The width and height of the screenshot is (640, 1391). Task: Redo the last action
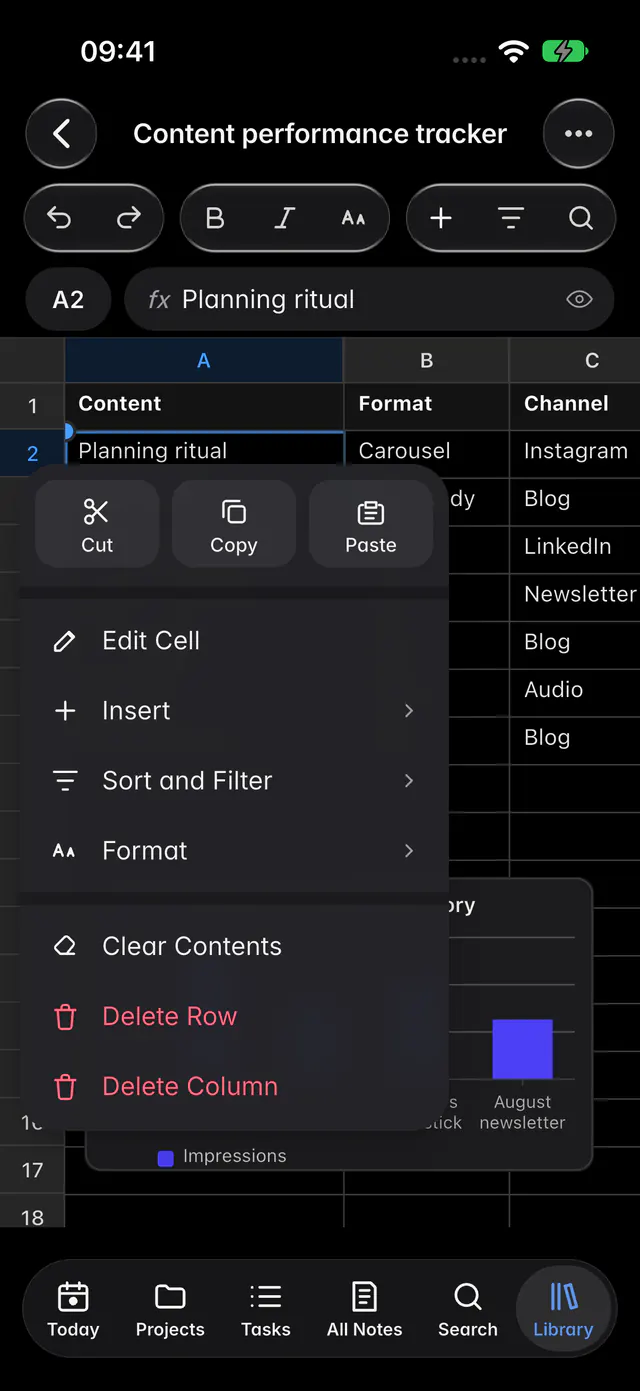click(x=129, y=218)
